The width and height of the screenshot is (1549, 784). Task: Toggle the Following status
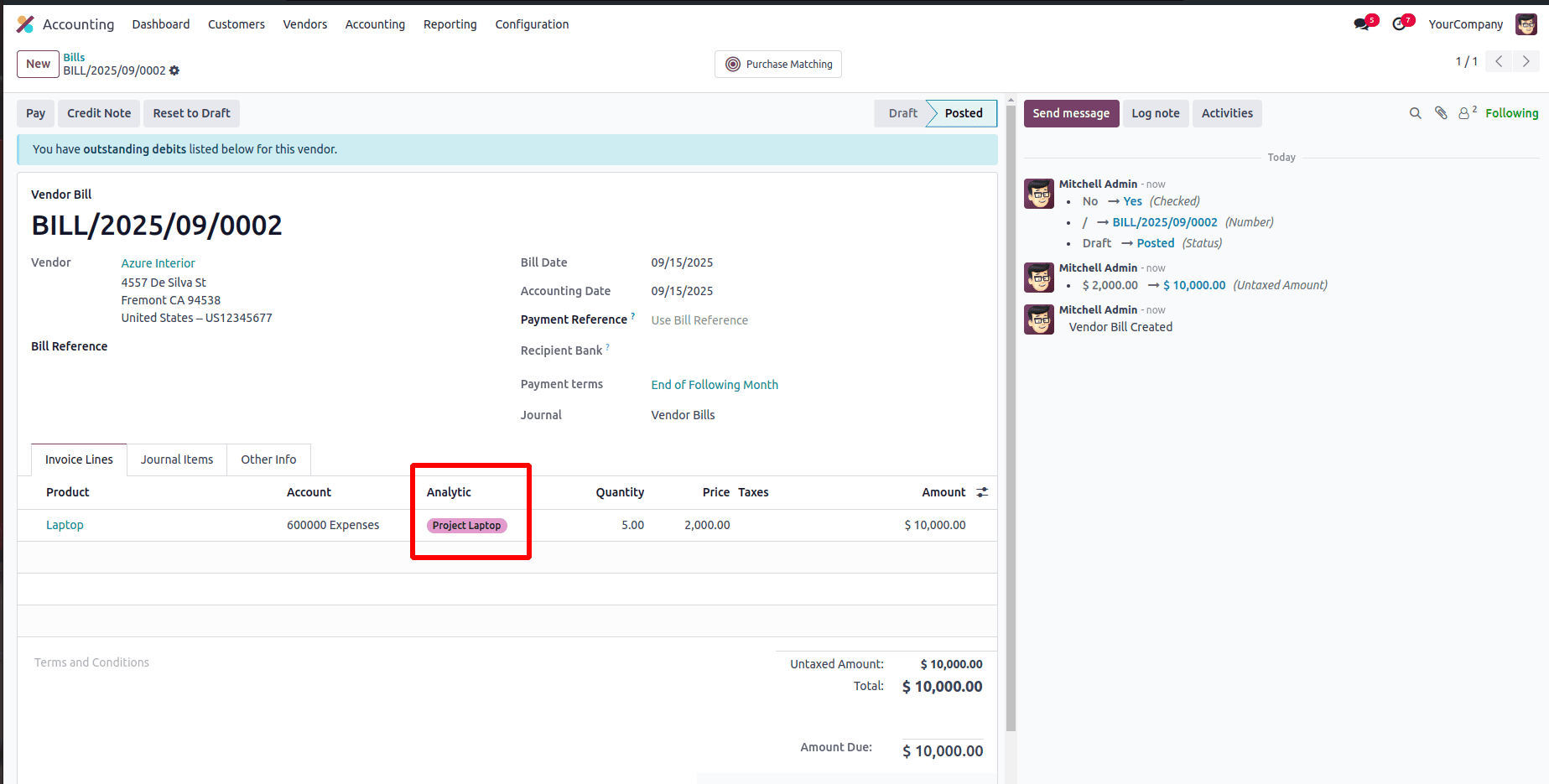tap(1512, 113)
